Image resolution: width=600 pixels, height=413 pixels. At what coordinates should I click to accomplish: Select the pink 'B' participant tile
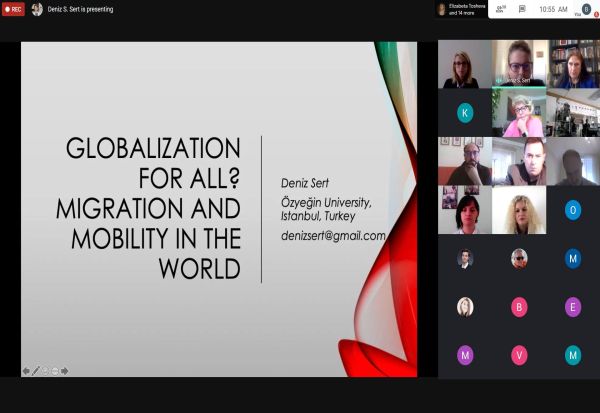[x=519, y=307]
